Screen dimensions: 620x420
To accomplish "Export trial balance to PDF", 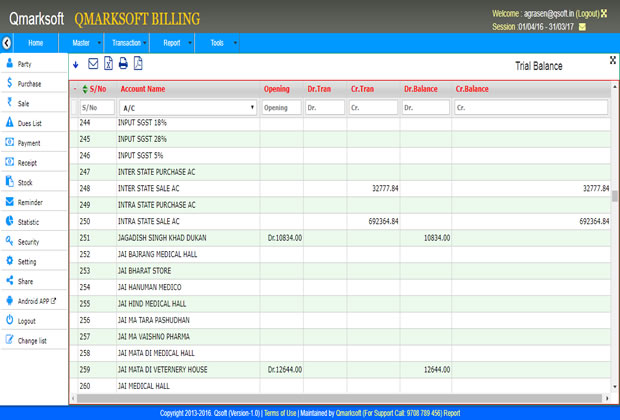I will [138, 63].
